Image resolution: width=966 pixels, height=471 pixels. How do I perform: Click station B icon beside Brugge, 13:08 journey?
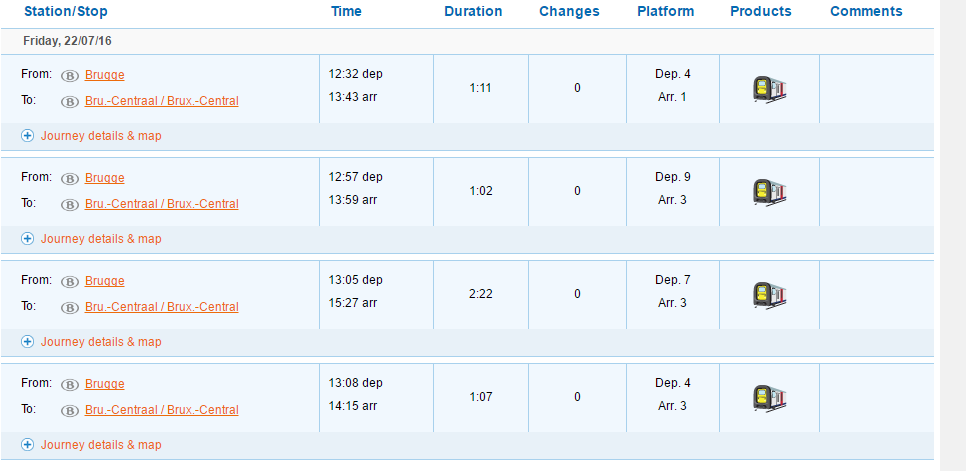70,385
